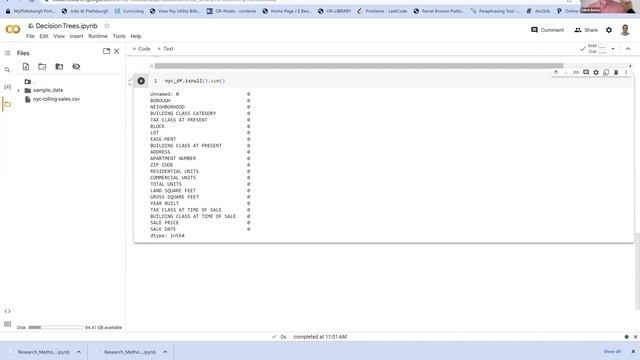Open the RAM/Disk connection dropdown
The height and width of the screenshot is (360, 640).
(613, 49)
